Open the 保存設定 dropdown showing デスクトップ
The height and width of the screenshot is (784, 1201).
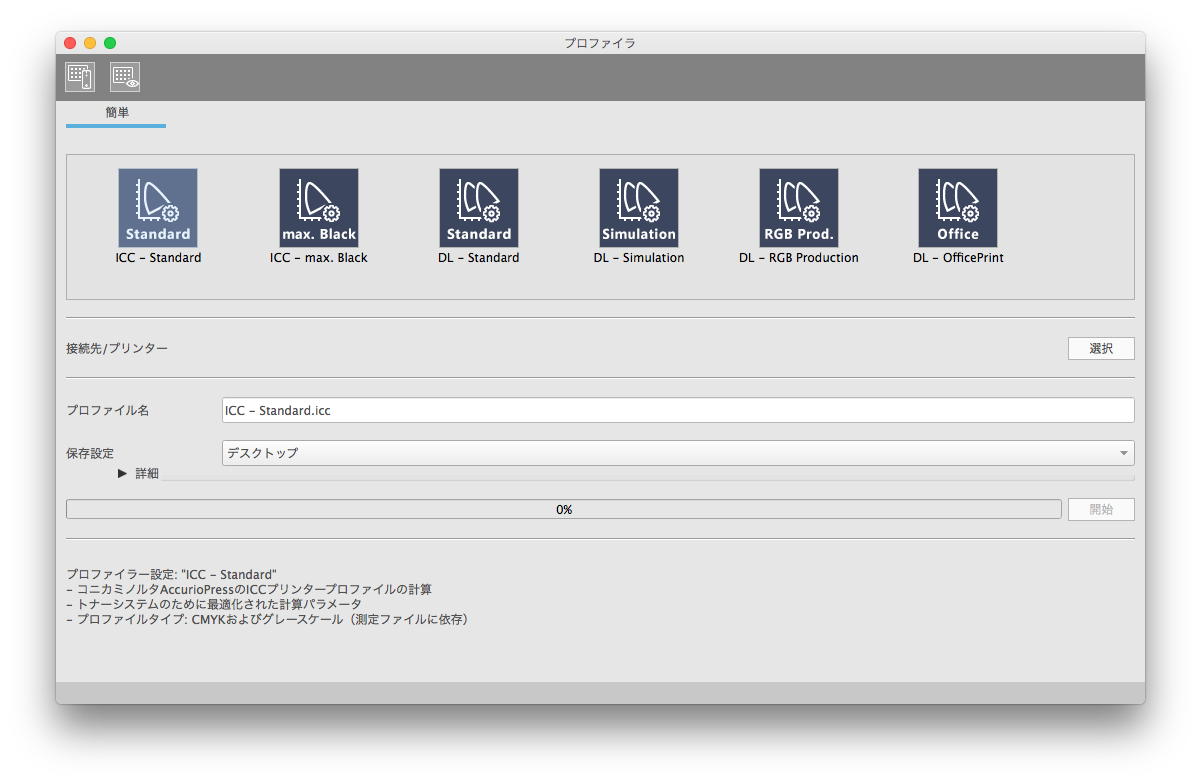pos(678,453)
